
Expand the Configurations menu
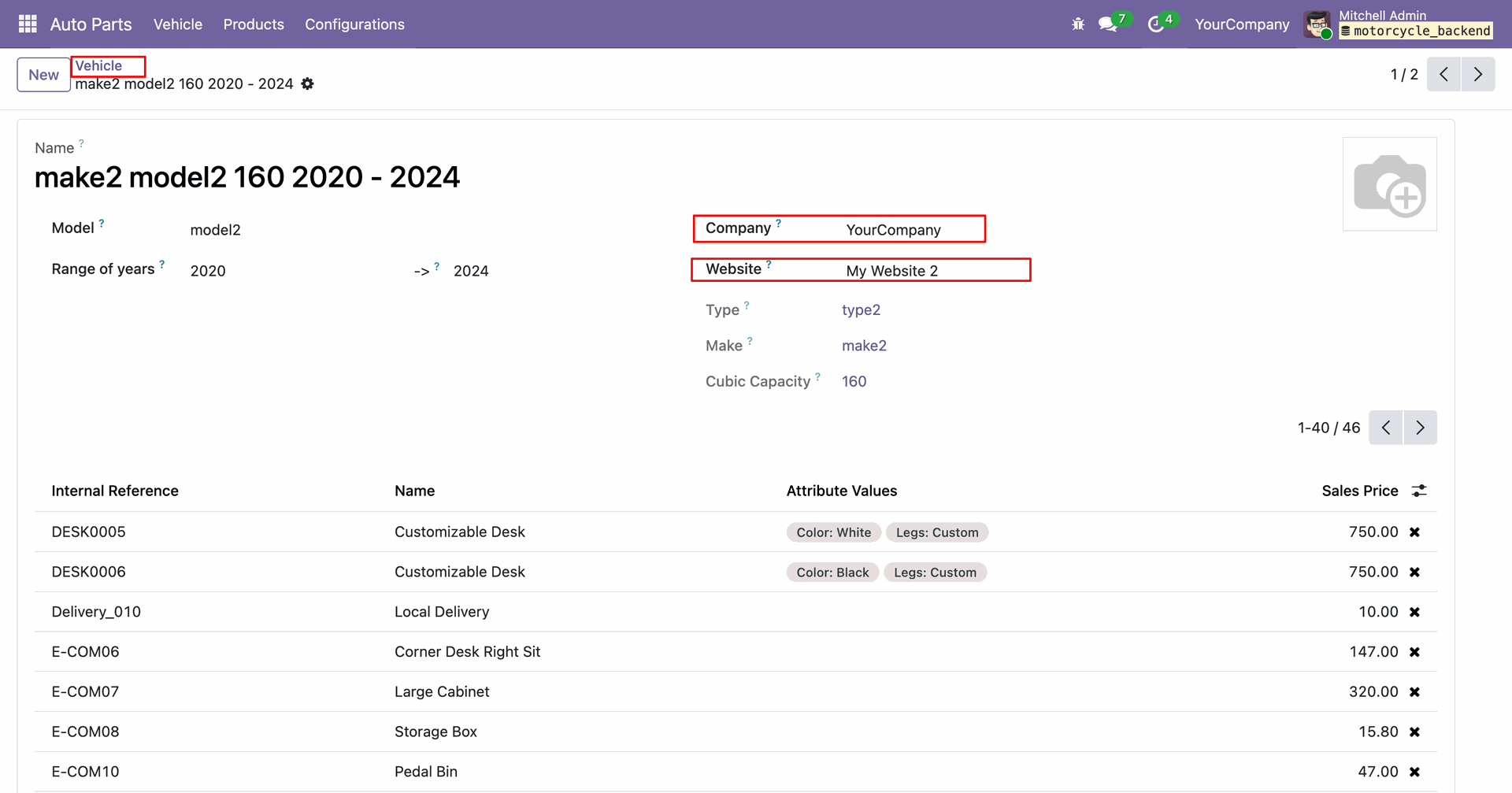coord(354,24)
